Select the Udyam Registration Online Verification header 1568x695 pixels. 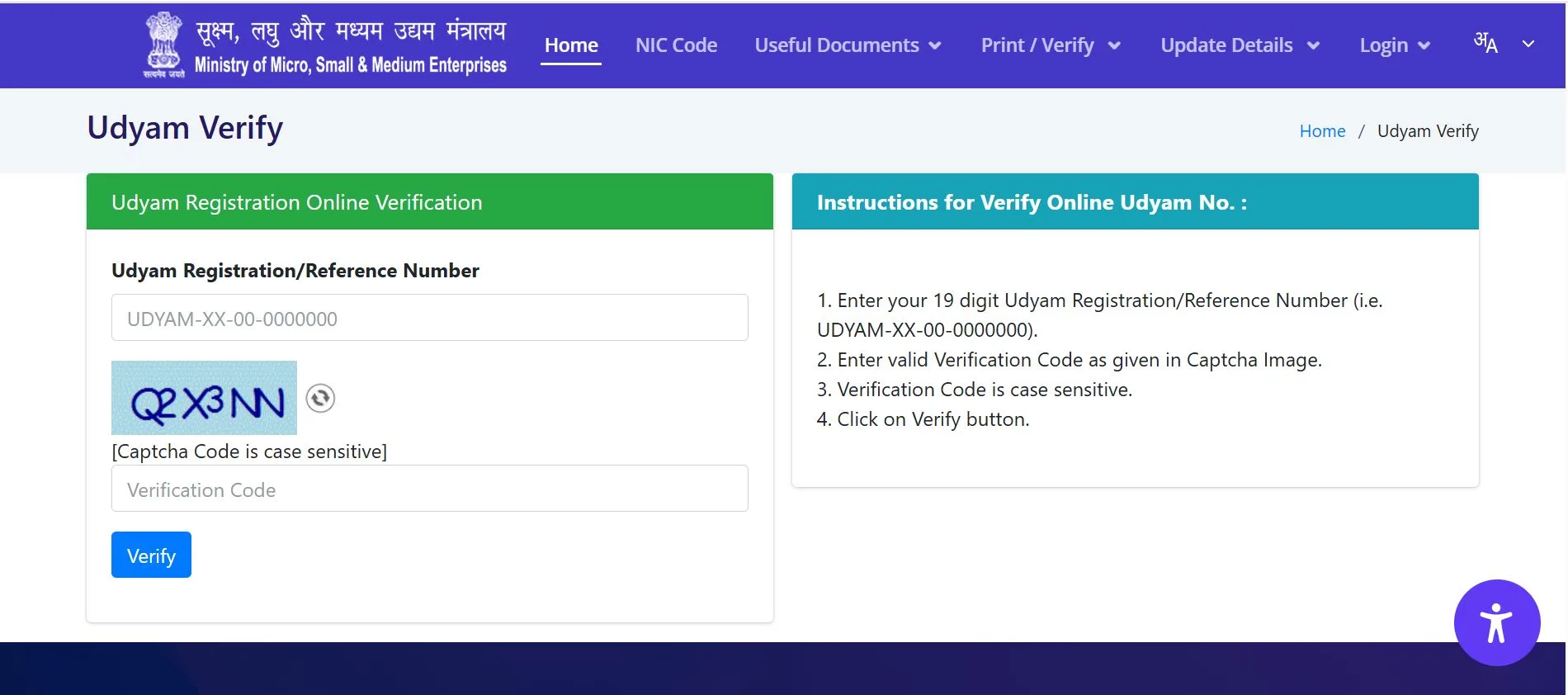coord(430,201)
